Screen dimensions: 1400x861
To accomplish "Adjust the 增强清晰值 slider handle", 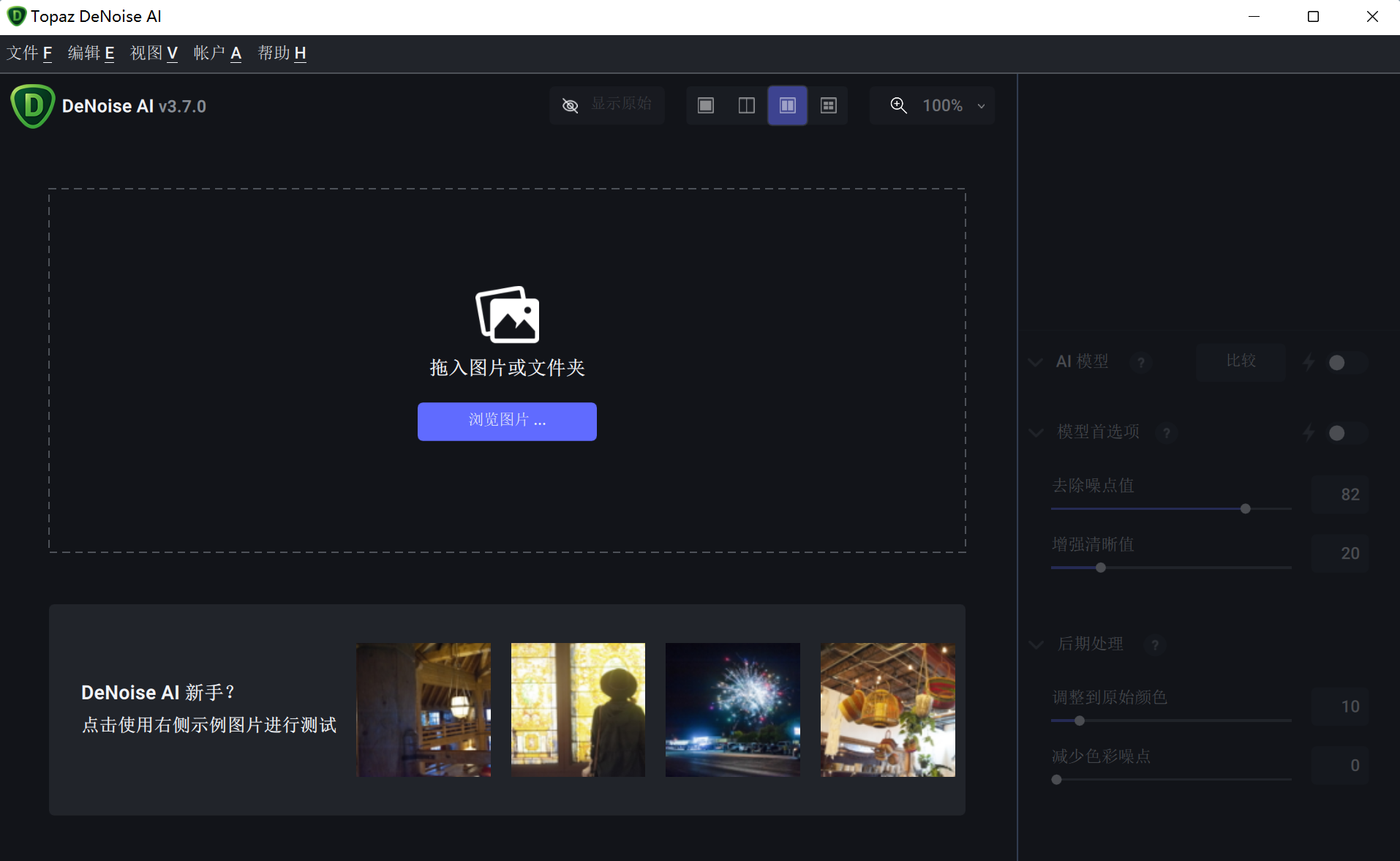I will [x=1100, y=568].
